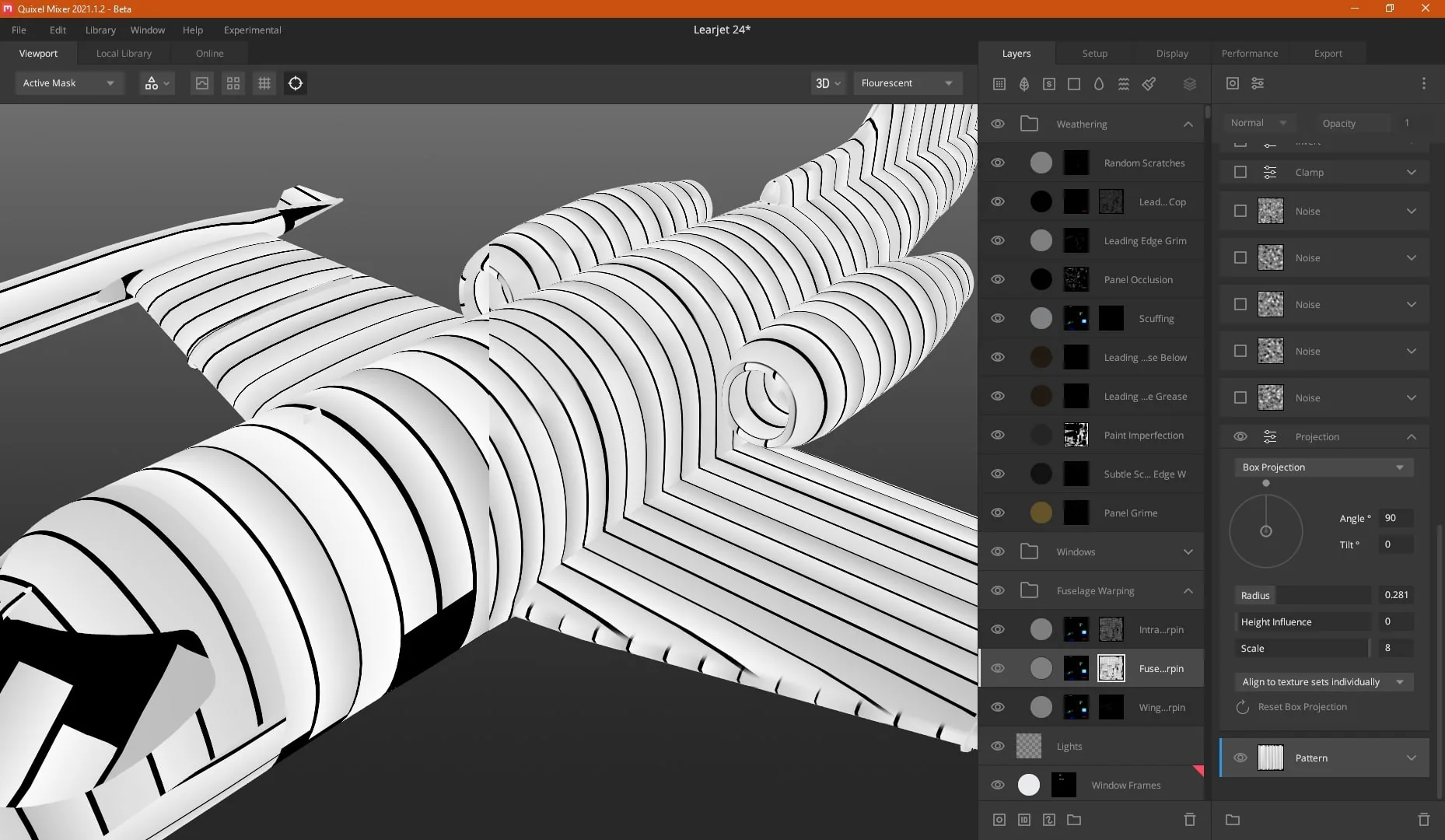1445x840 pixels.
Task: Open the Local Library tab
Action: (x=124, y=54)
